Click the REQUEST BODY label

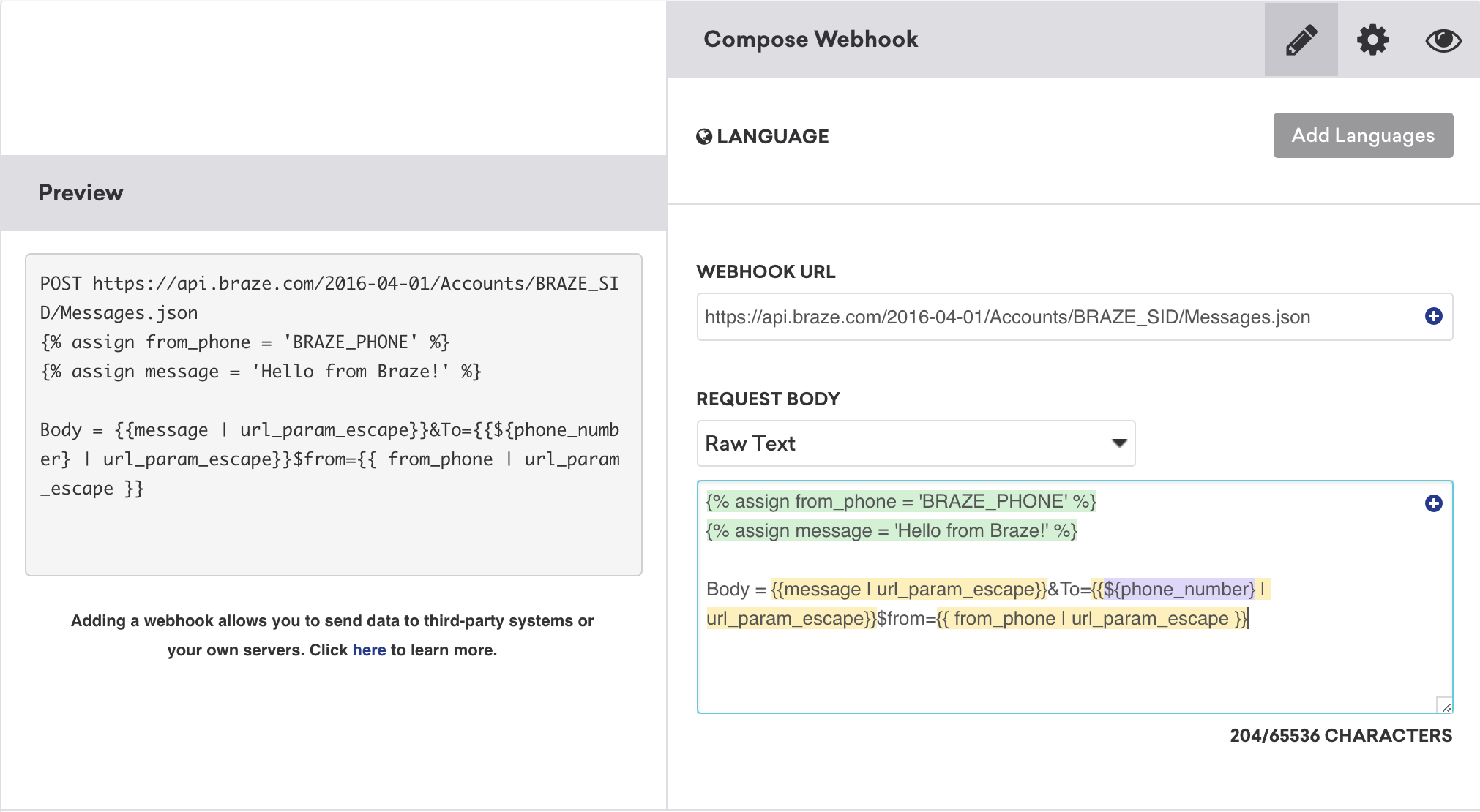768,399
